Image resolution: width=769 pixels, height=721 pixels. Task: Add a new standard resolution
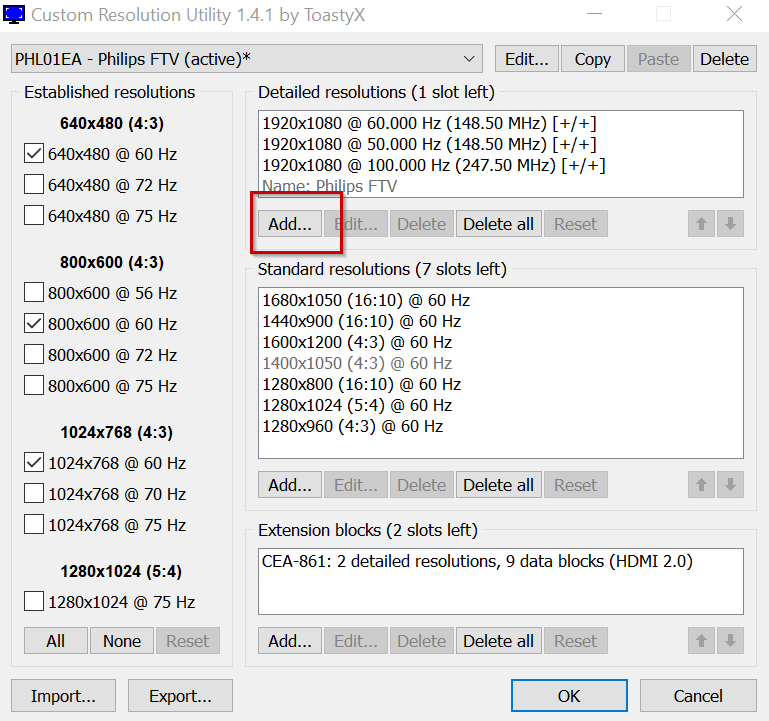point(290,485)
